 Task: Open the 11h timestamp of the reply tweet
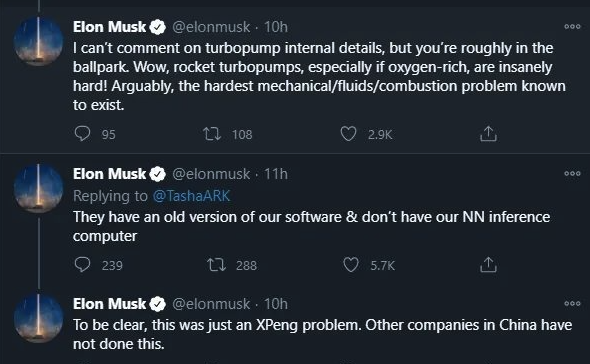276,174
